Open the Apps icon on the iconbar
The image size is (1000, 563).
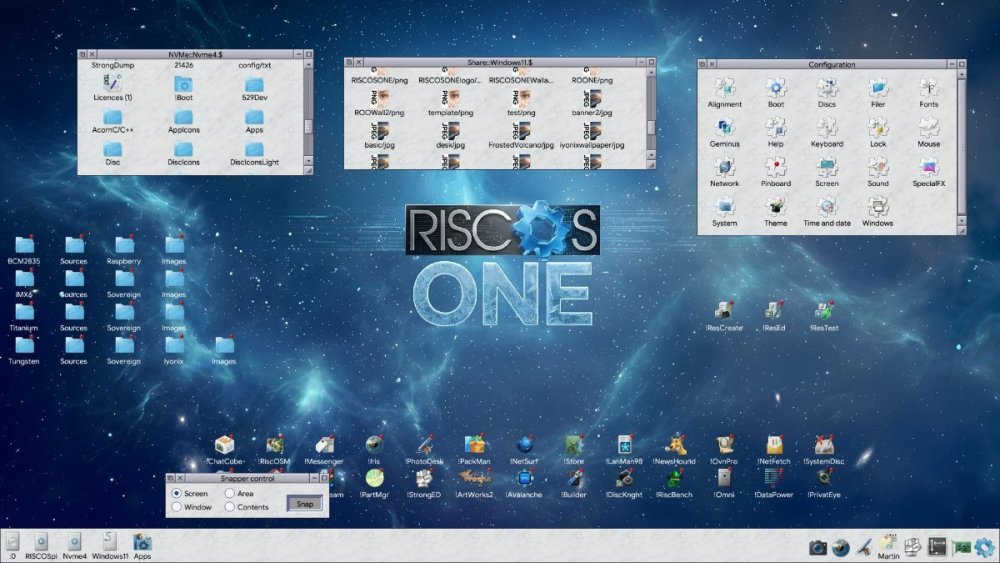[x=142, y=546]
